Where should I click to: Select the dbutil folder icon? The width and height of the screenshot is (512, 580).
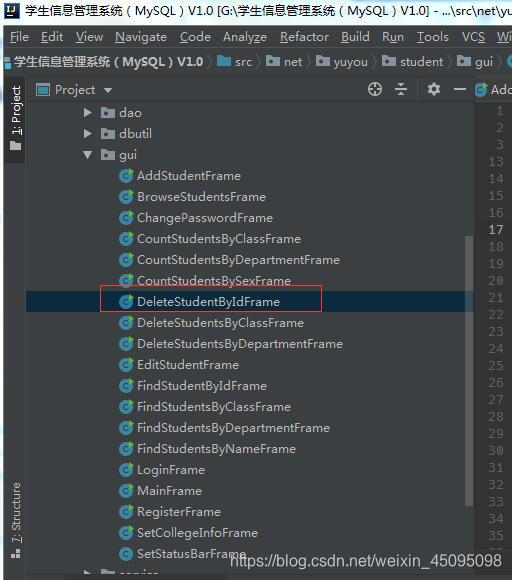108,134
